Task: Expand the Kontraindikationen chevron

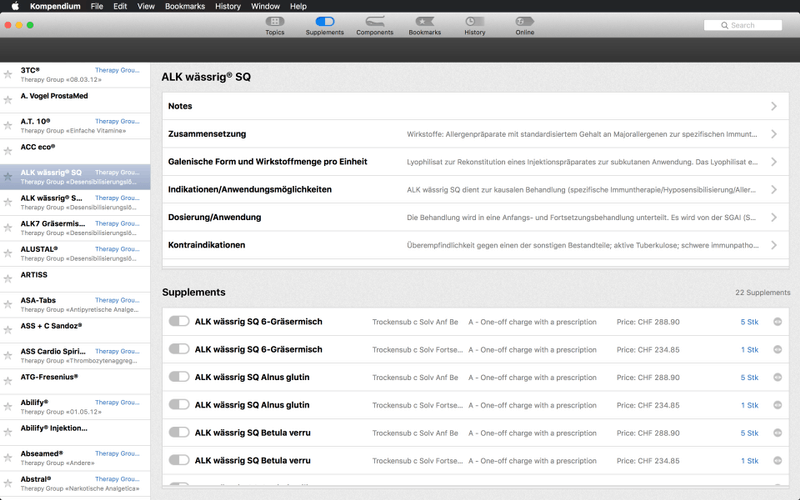Action: 774,245
